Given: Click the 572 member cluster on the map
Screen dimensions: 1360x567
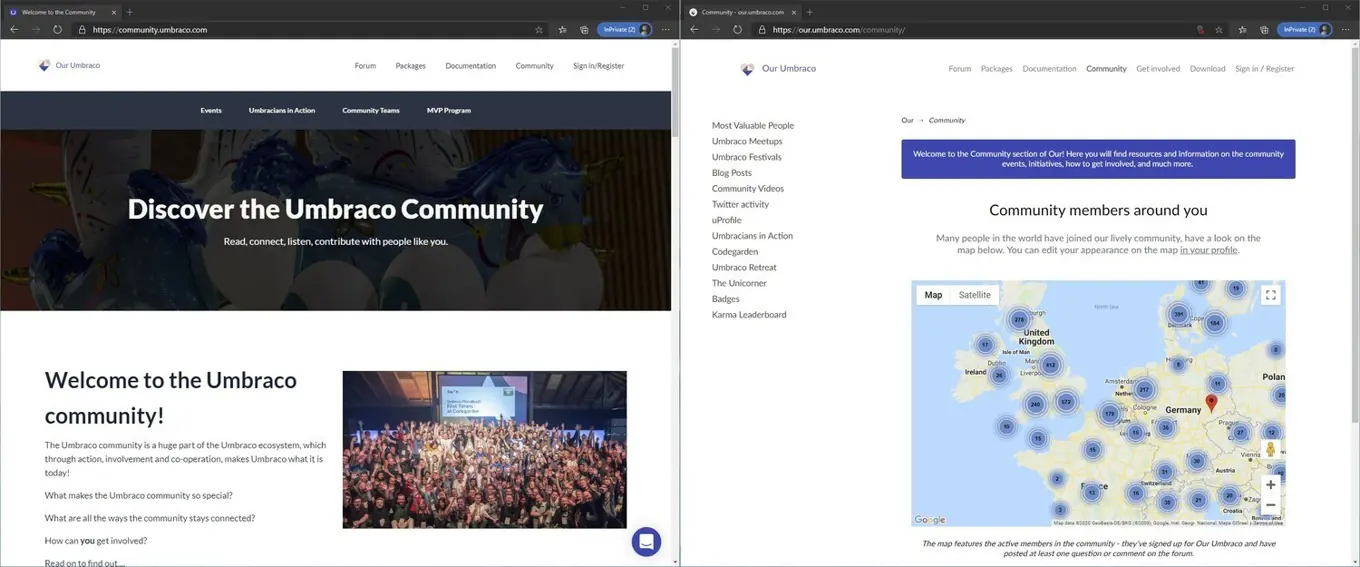Looking at the screenshot, I should tap(1066, 402).
